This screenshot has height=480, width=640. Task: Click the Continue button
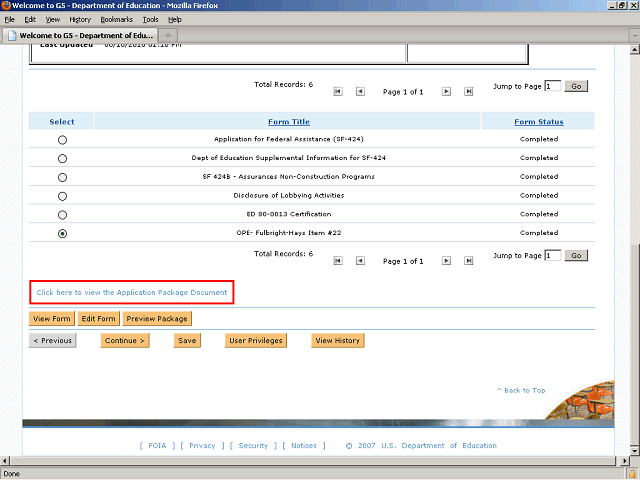pos(125,340)
